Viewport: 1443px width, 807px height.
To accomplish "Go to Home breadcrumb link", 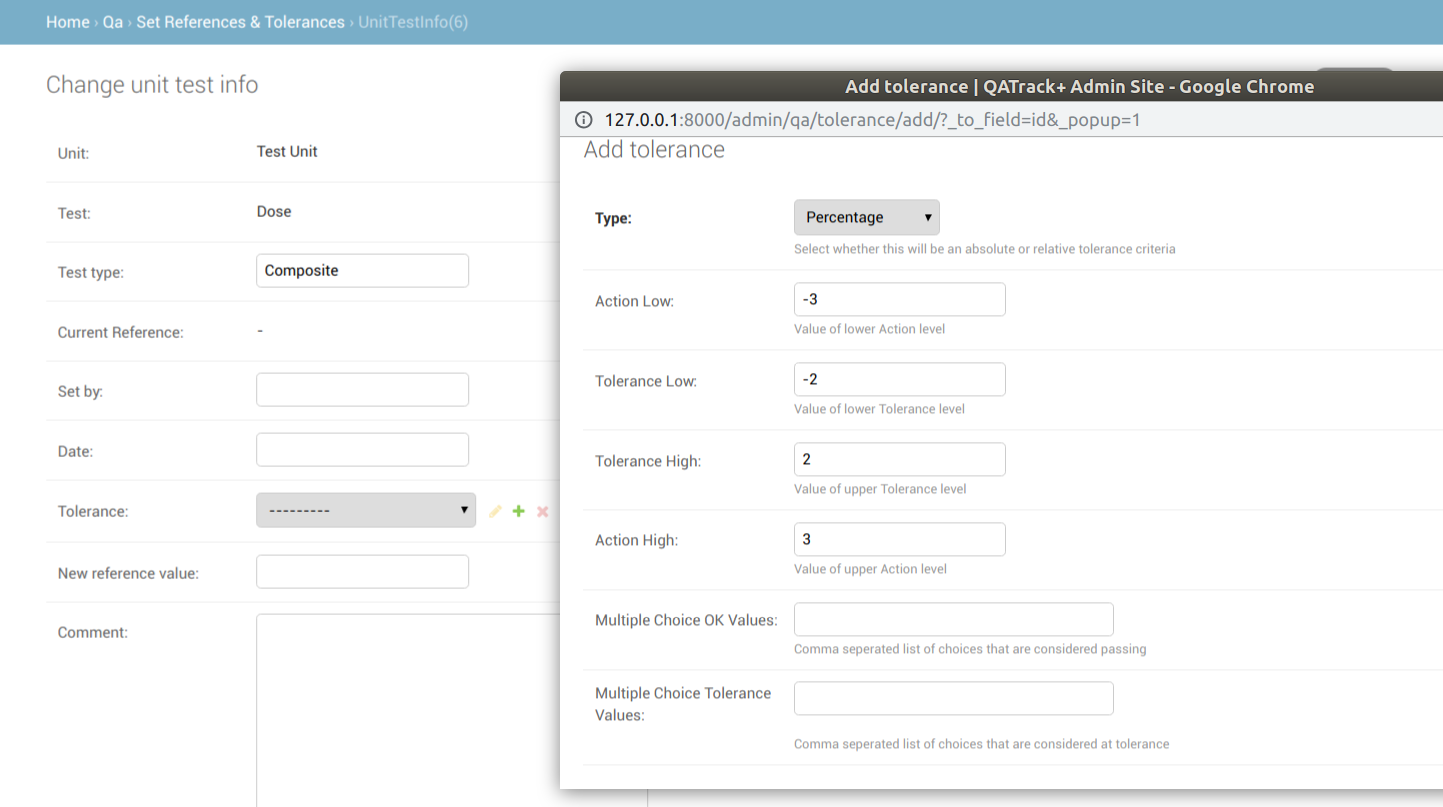I will point(68,22).
